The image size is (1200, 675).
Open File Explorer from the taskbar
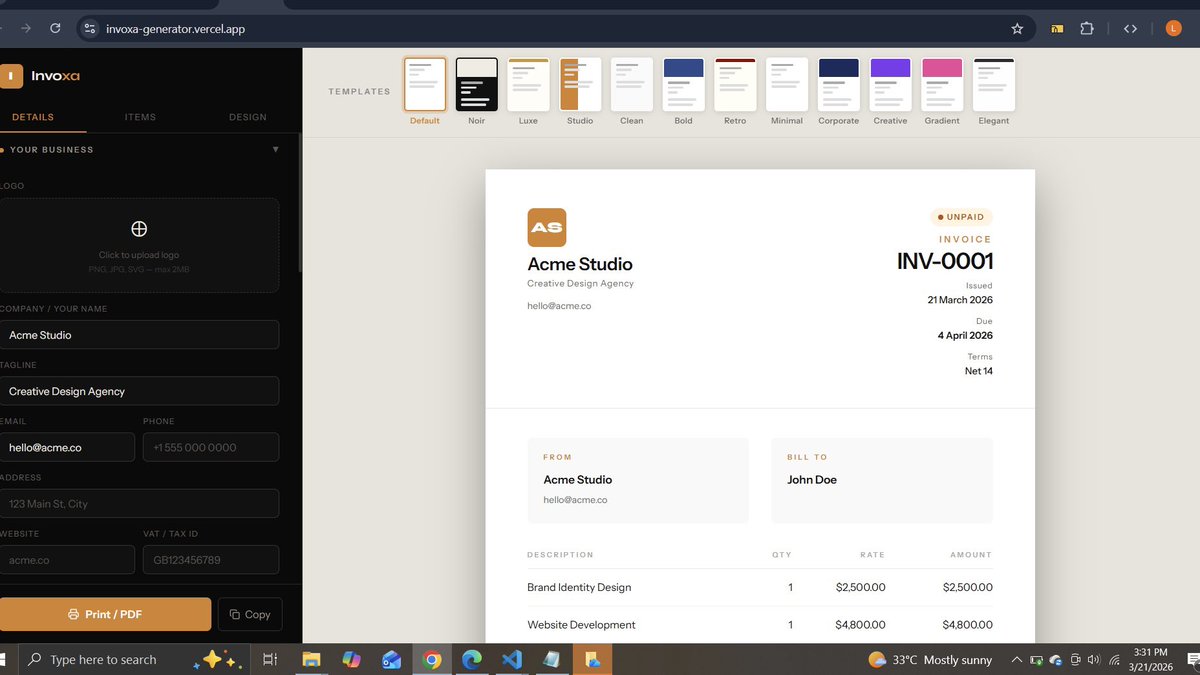tap(311, 659)
